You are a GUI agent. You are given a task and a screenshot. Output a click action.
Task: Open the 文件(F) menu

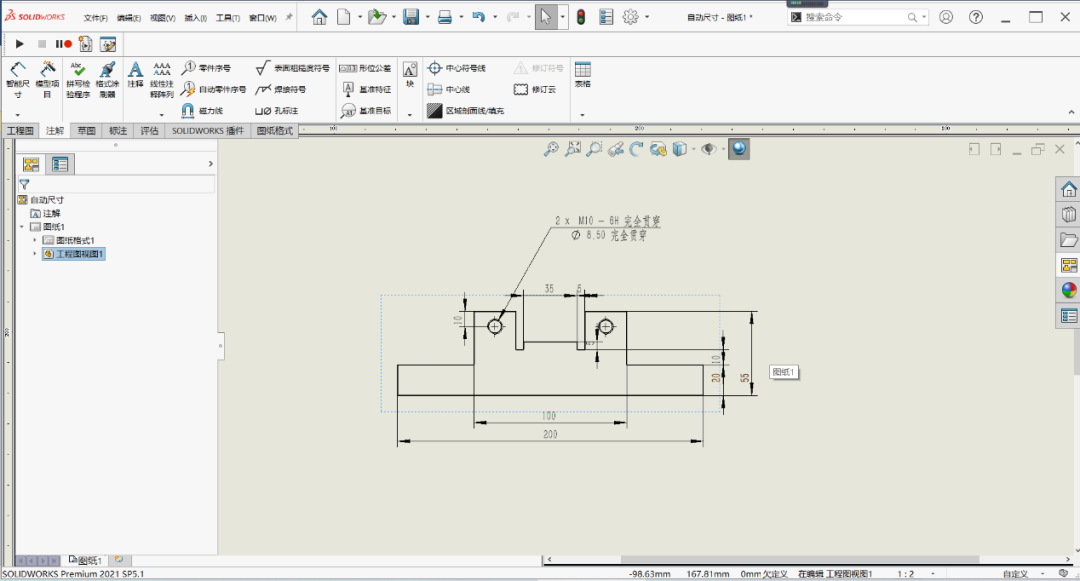(95, 18)
